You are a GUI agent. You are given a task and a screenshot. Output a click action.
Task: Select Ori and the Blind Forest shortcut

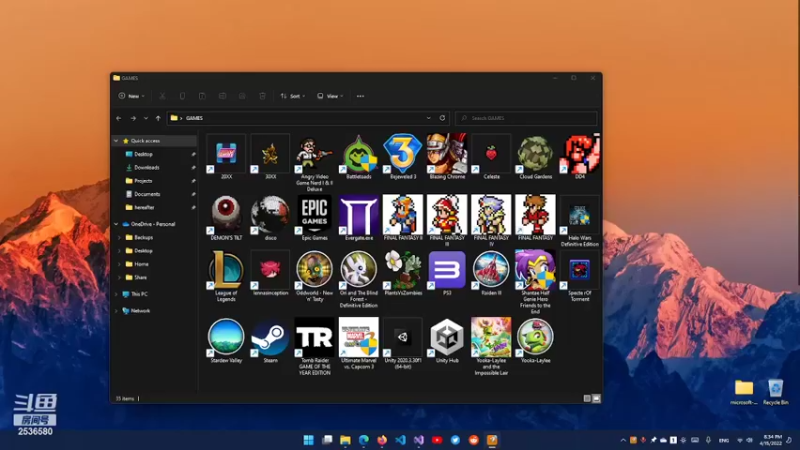pyautogui.click(x=359, y=279)
